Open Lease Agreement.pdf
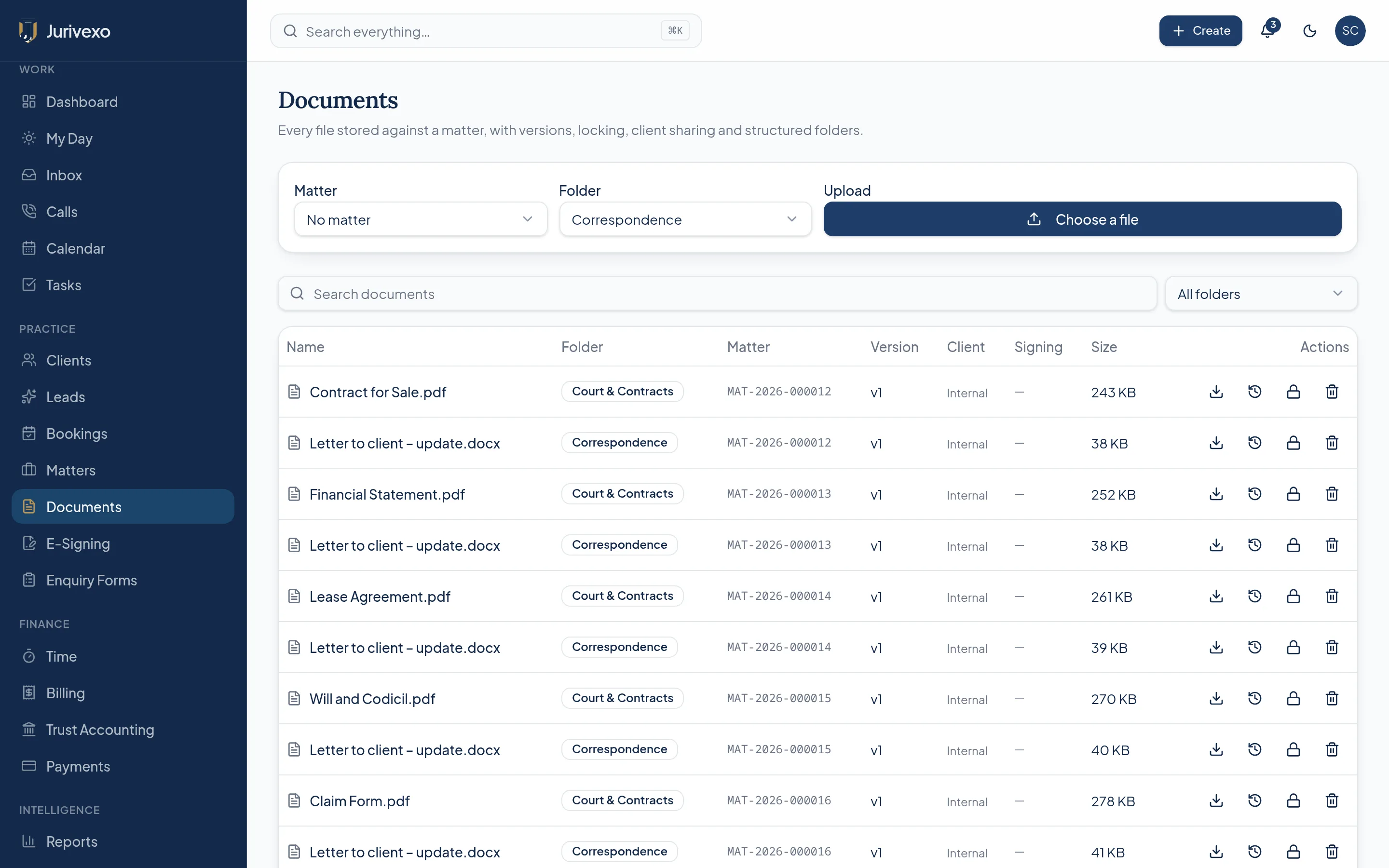This screenshot has width=1389, height=868. coord(380,597)
